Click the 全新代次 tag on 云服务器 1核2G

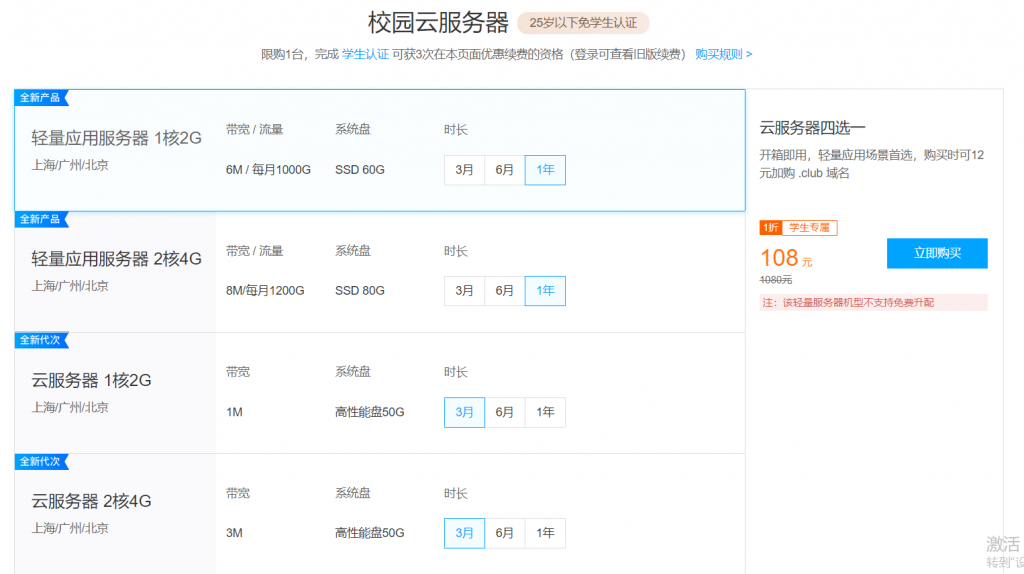40,340
